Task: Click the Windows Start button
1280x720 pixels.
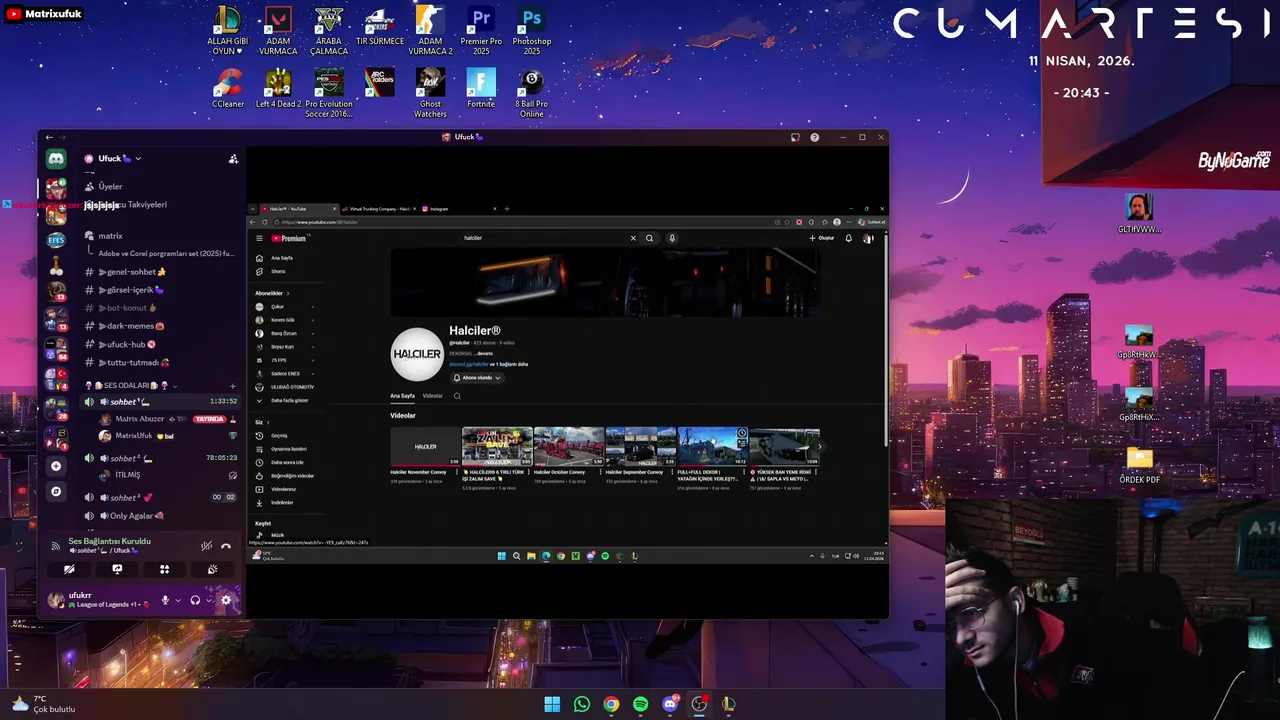Action: tap(552, 704)
